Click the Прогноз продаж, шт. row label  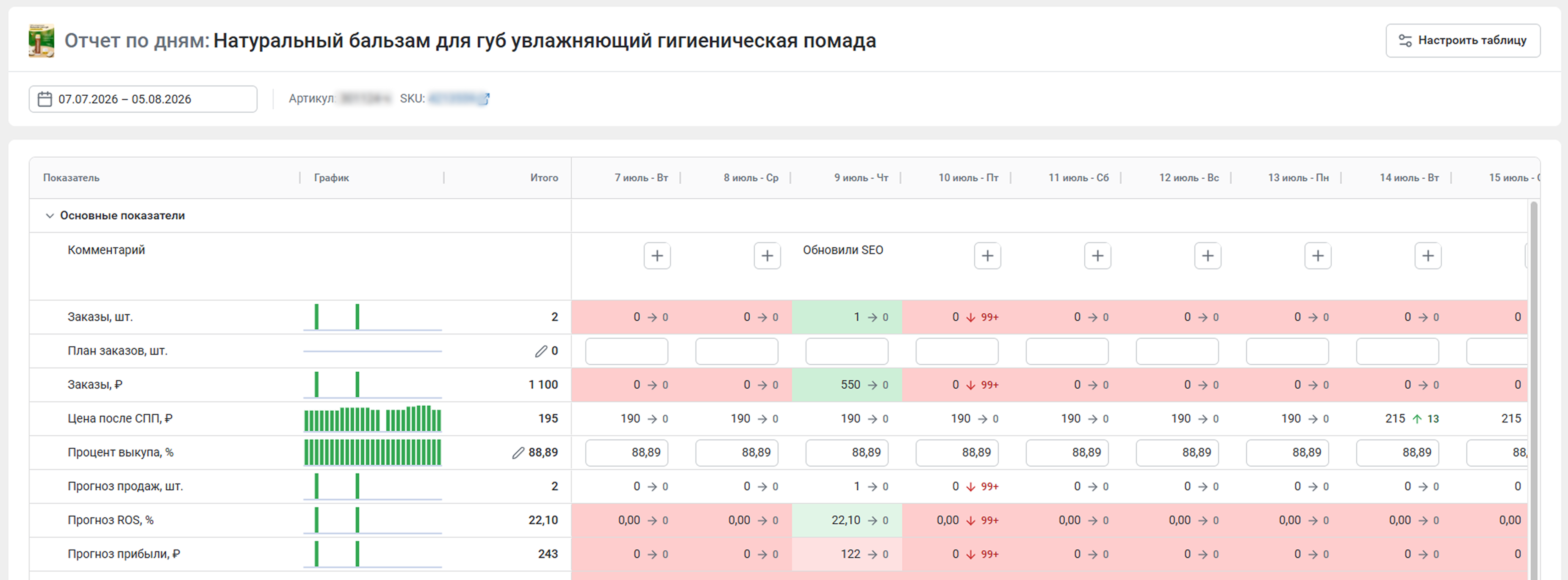[x=125, y=486]
